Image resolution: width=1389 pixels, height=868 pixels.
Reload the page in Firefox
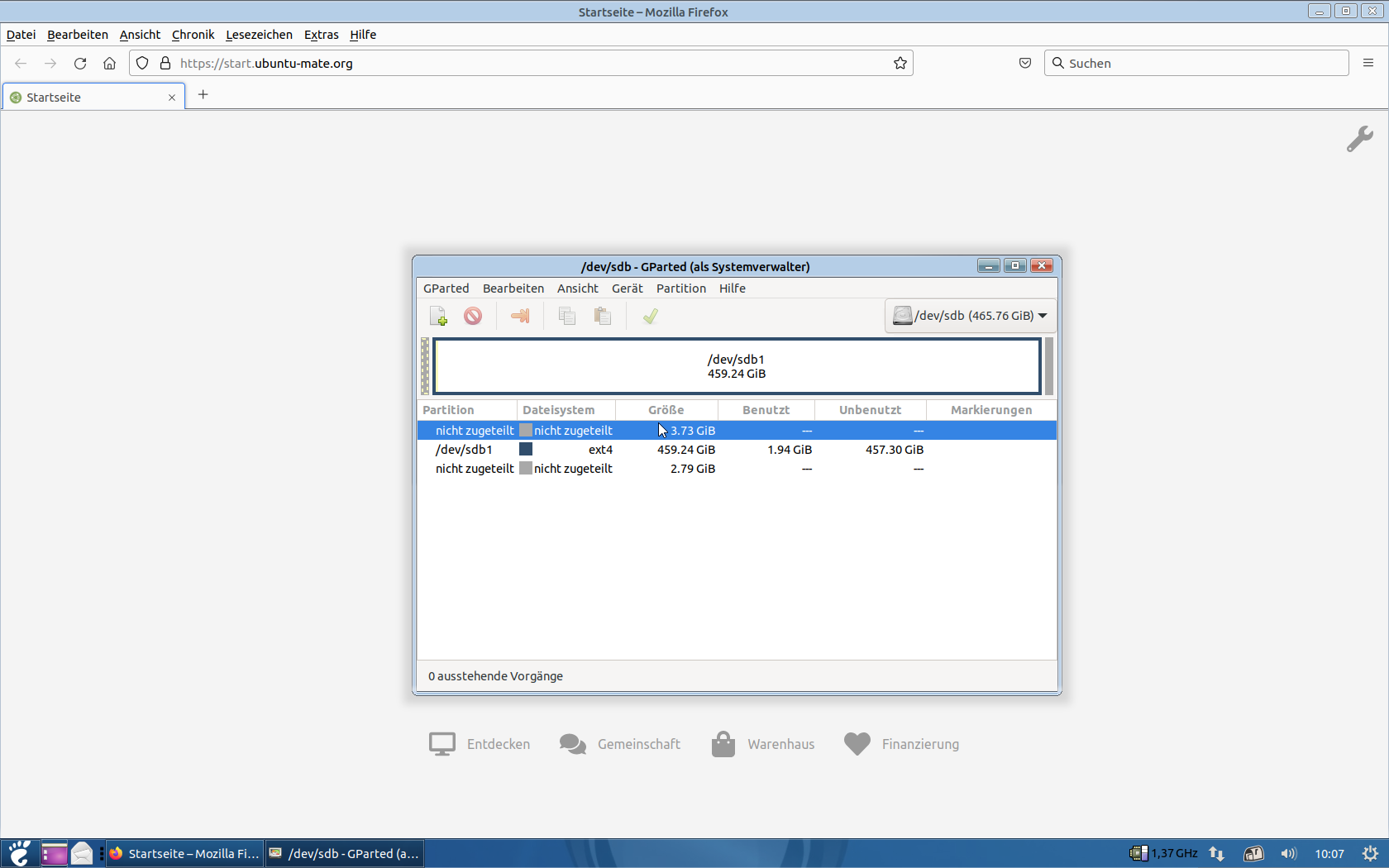(x=80, y=64)
